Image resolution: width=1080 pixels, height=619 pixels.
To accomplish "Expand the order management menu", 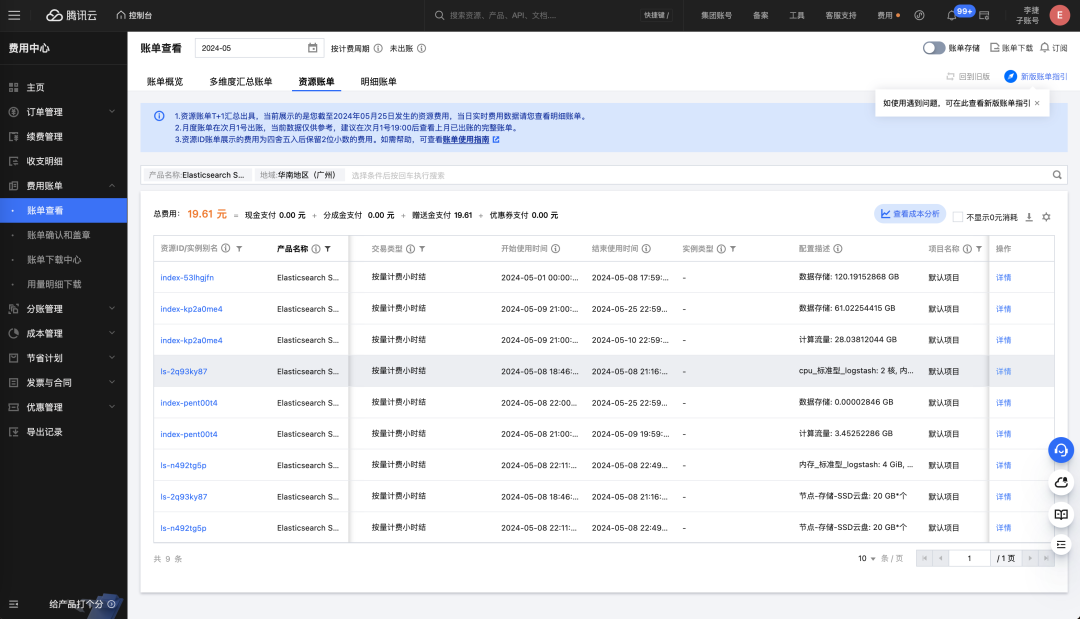I will (x=63, y=112).
